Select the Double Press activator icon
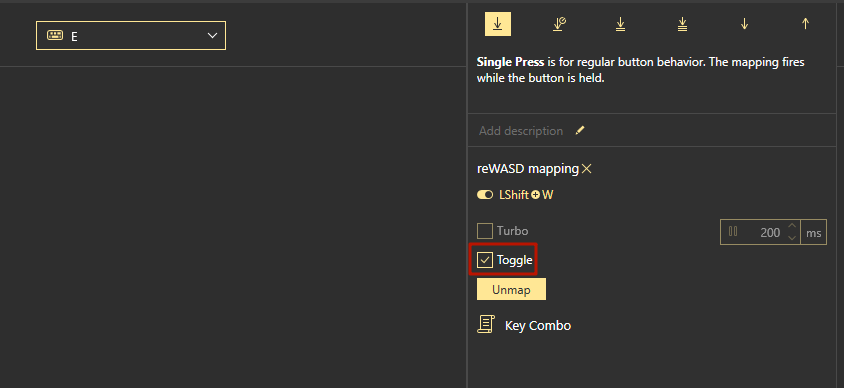This screenshot has height=388, width=844. 621,24
